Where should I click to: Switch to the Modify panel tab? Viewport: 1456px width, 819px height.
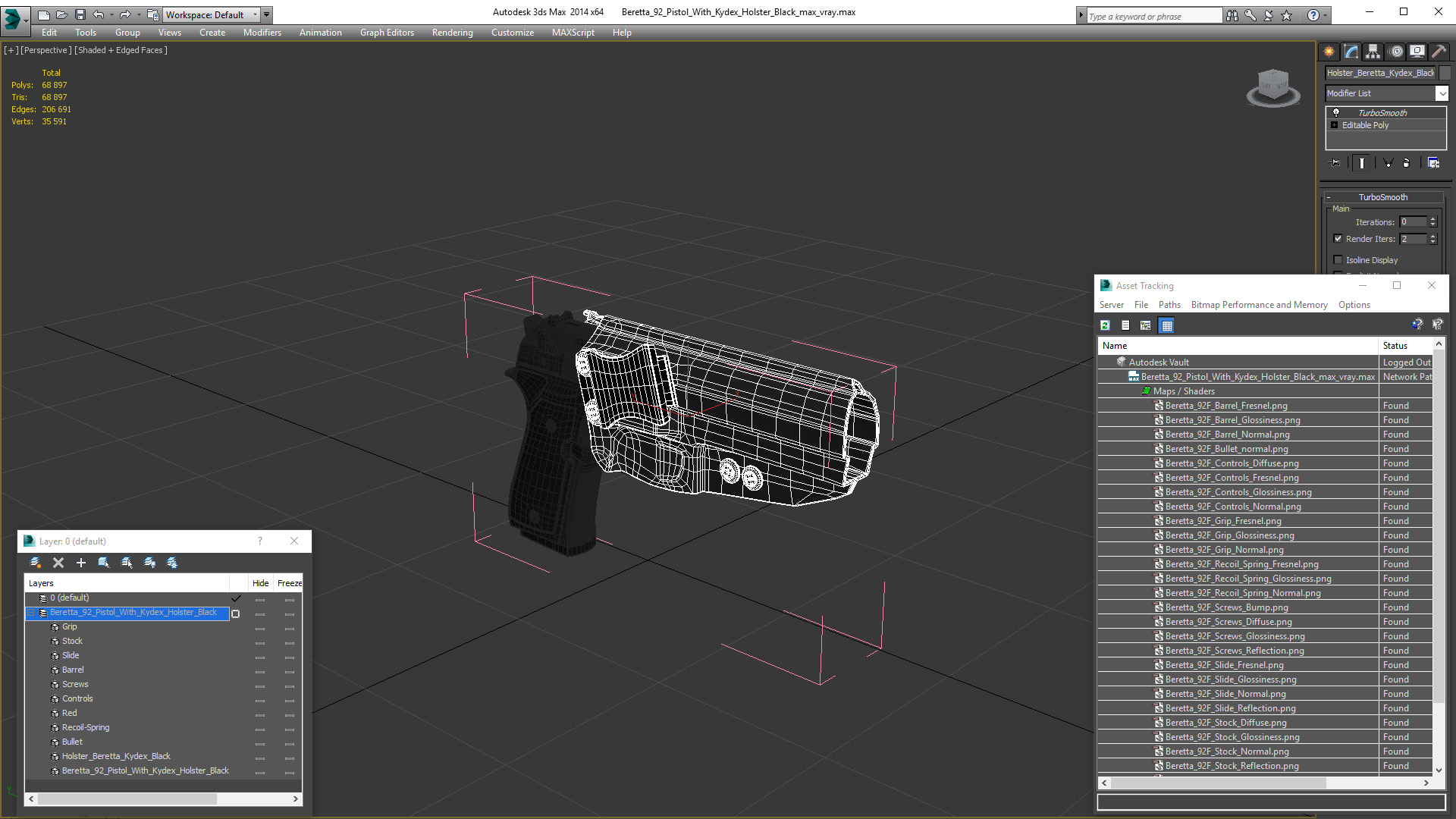pos(1351,52)
